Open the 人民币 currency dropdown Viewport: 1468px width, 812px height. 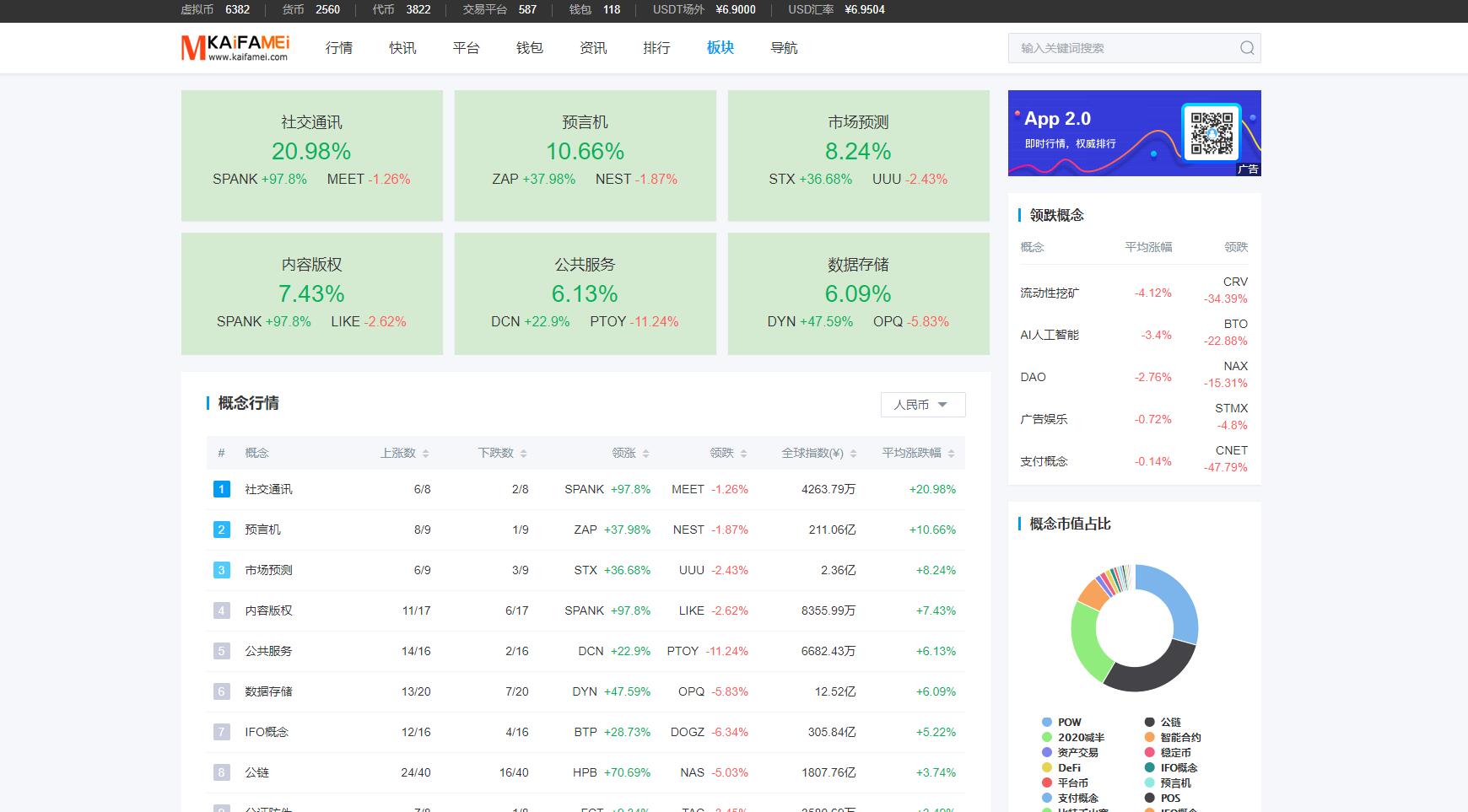922,405
